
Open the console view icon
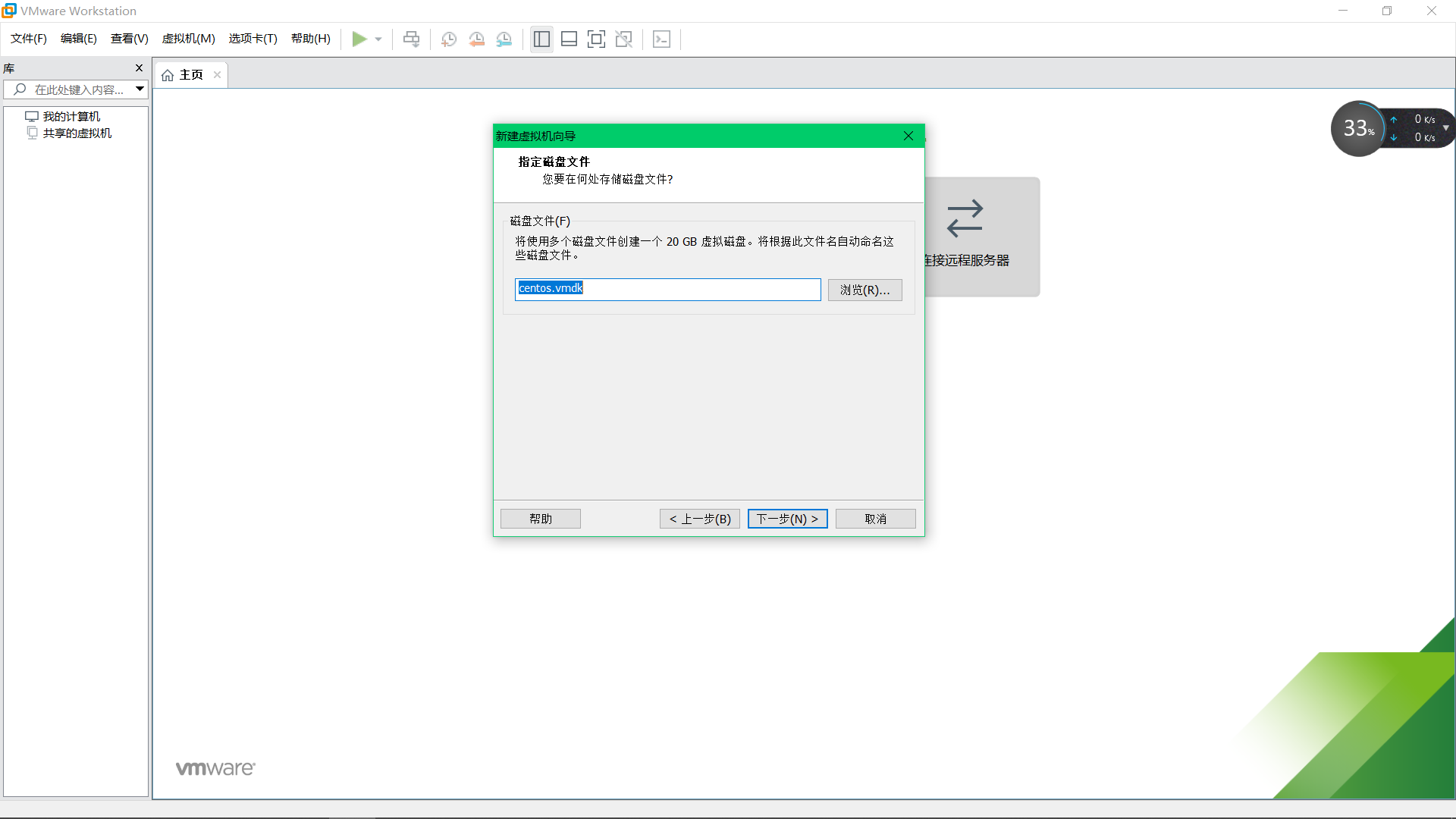point(661,39)
